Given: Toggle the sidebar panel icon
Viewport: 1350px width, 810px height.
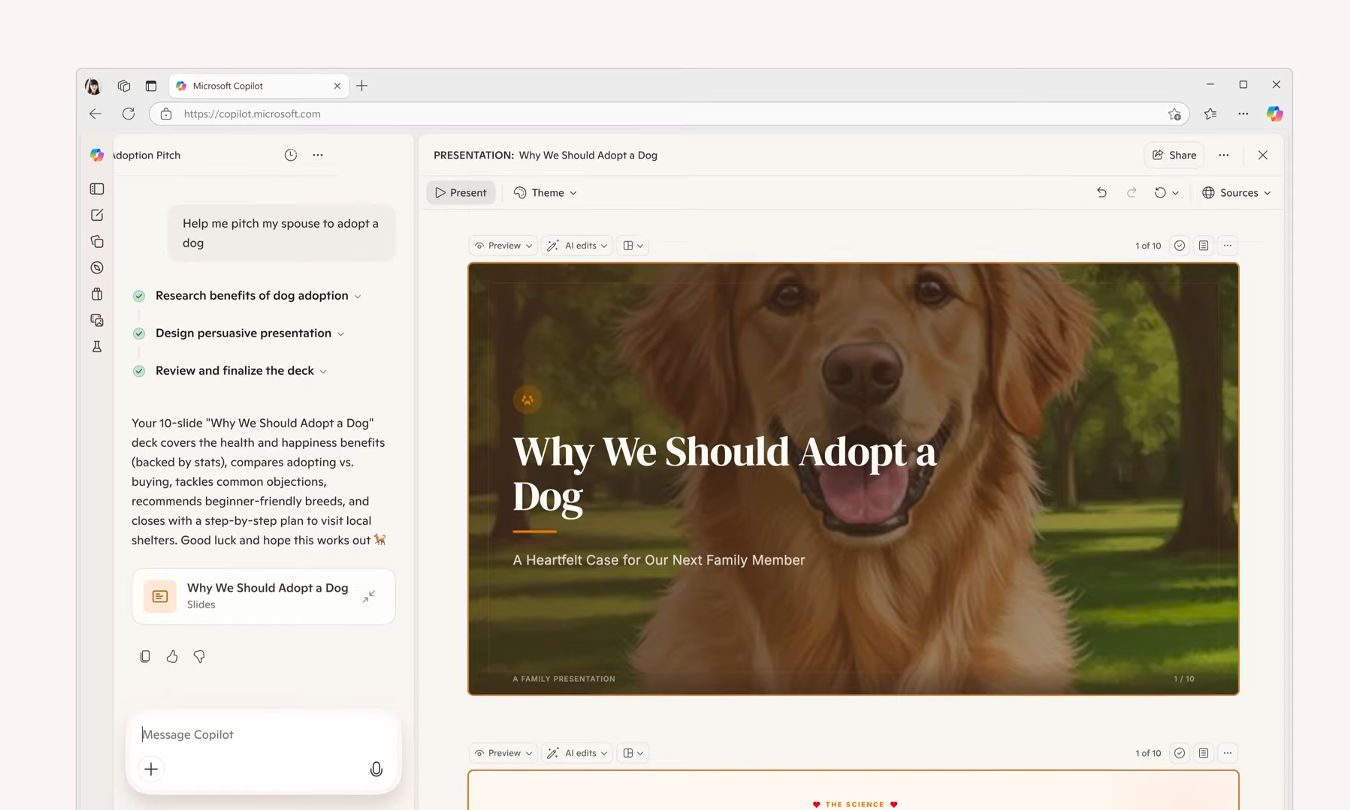Looking at the screenshot, I should click(x=97, y=189).
